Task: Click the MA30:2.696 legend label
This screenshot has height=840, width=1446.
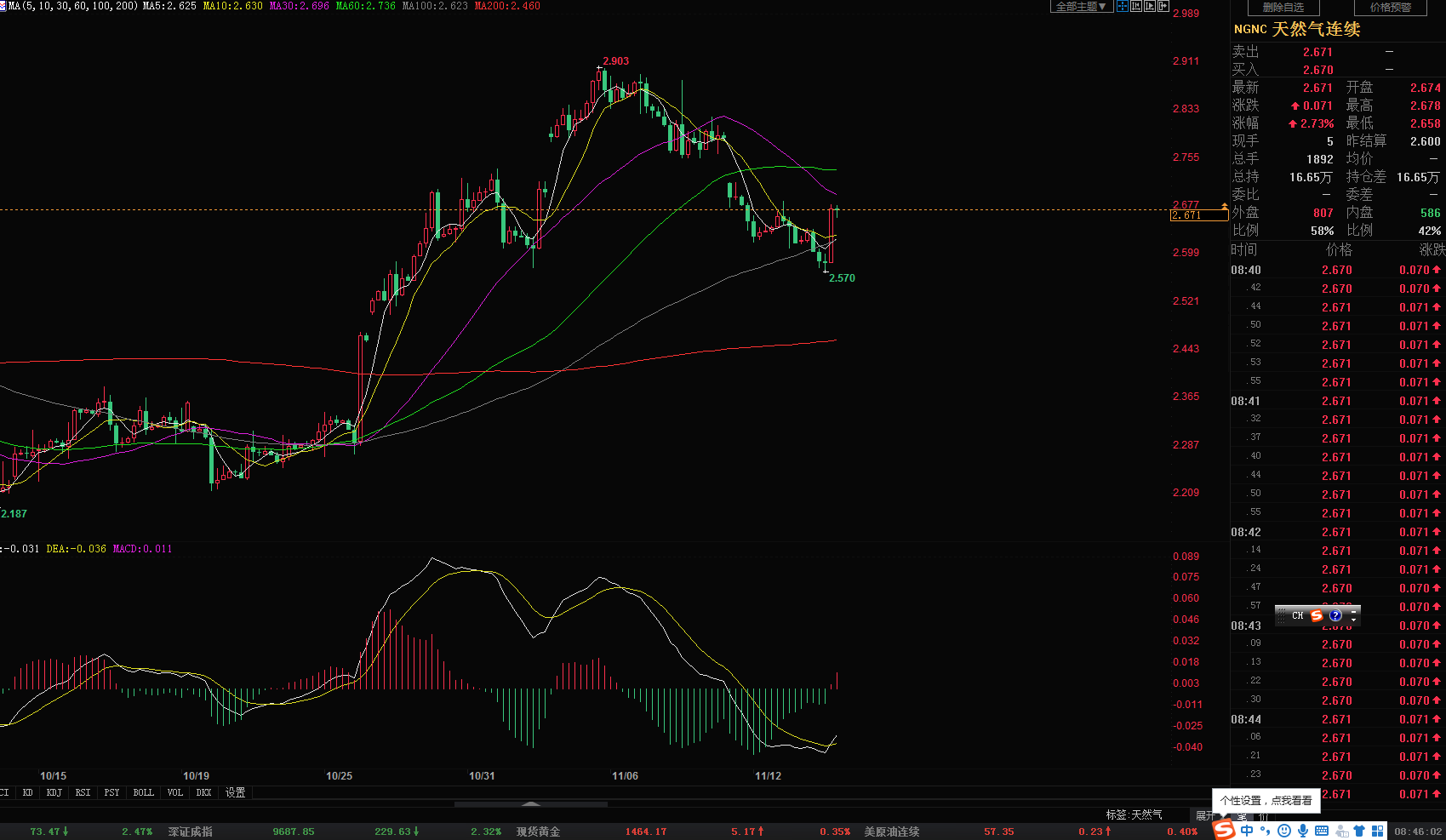Action: 299,6
